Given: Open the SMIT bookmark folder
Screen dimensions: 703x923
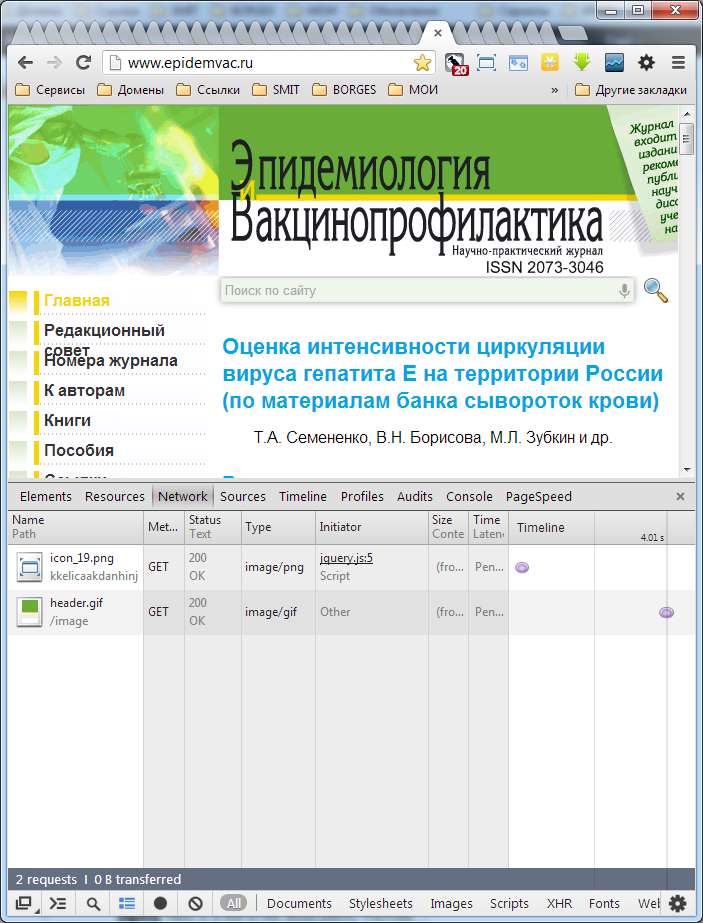Looking at the screenshot, I should (276, 90).
